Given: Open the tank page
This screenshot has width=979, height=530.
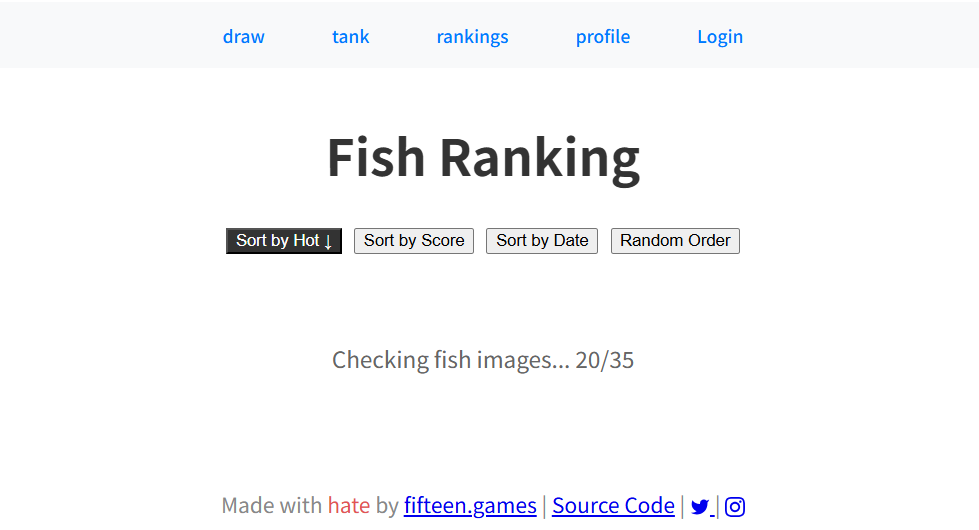Looking at the screenshot, I should click(350, 37).
